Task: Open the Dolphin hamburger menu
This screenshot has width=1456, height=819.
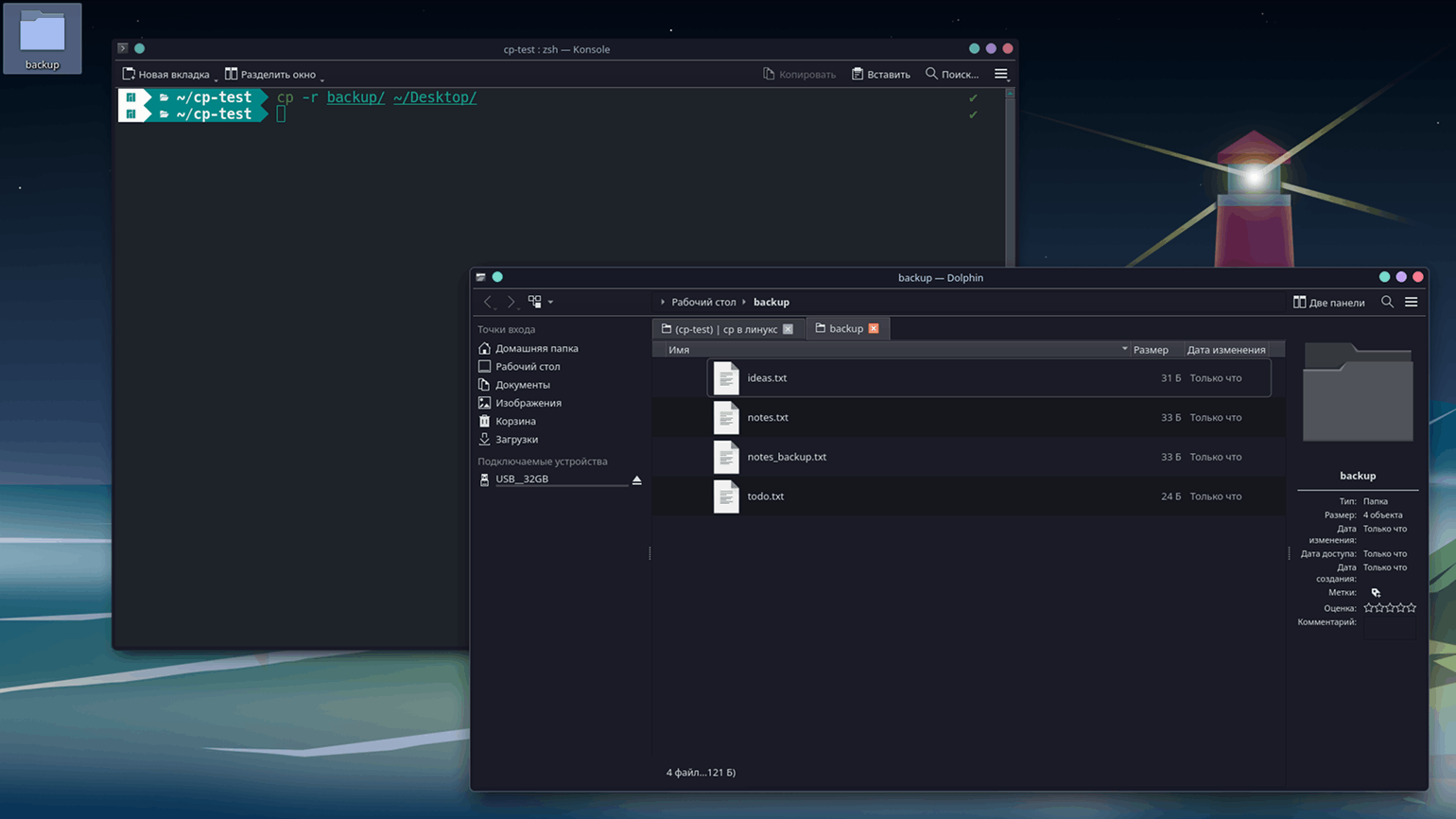Action: tap(1411, 302)
